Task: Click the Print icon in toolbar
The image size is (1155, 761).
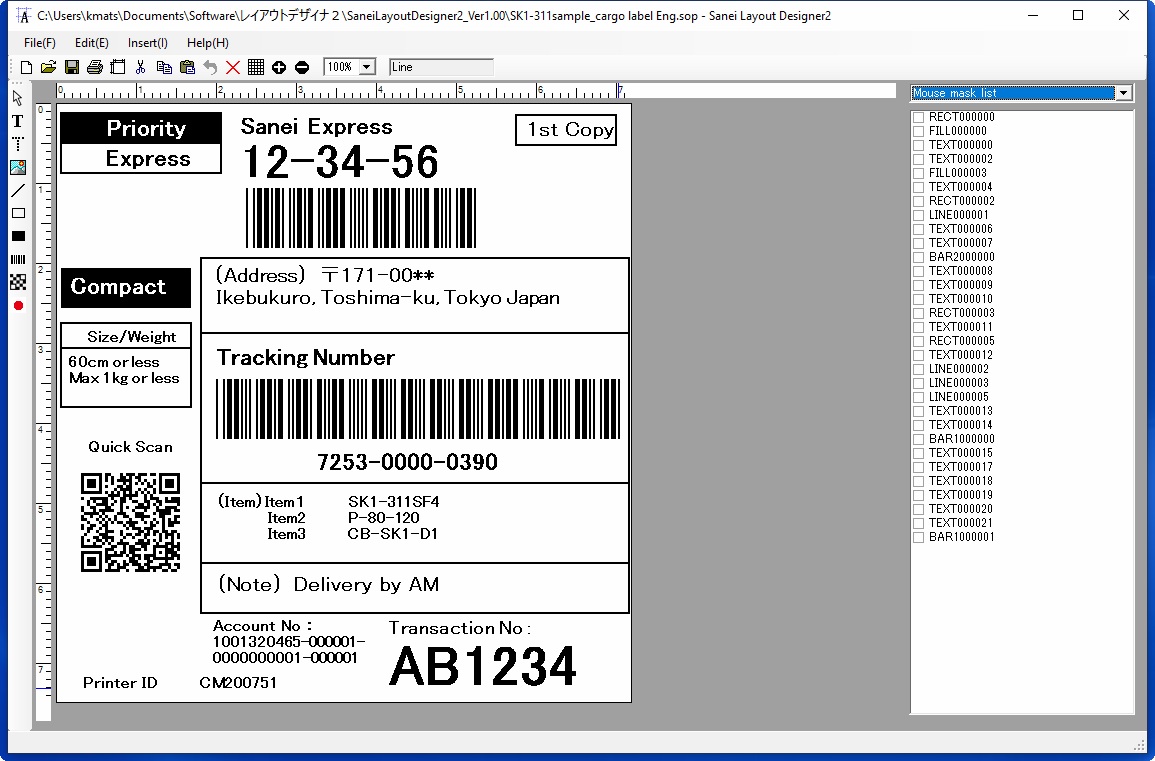Action: pos(94,67)
